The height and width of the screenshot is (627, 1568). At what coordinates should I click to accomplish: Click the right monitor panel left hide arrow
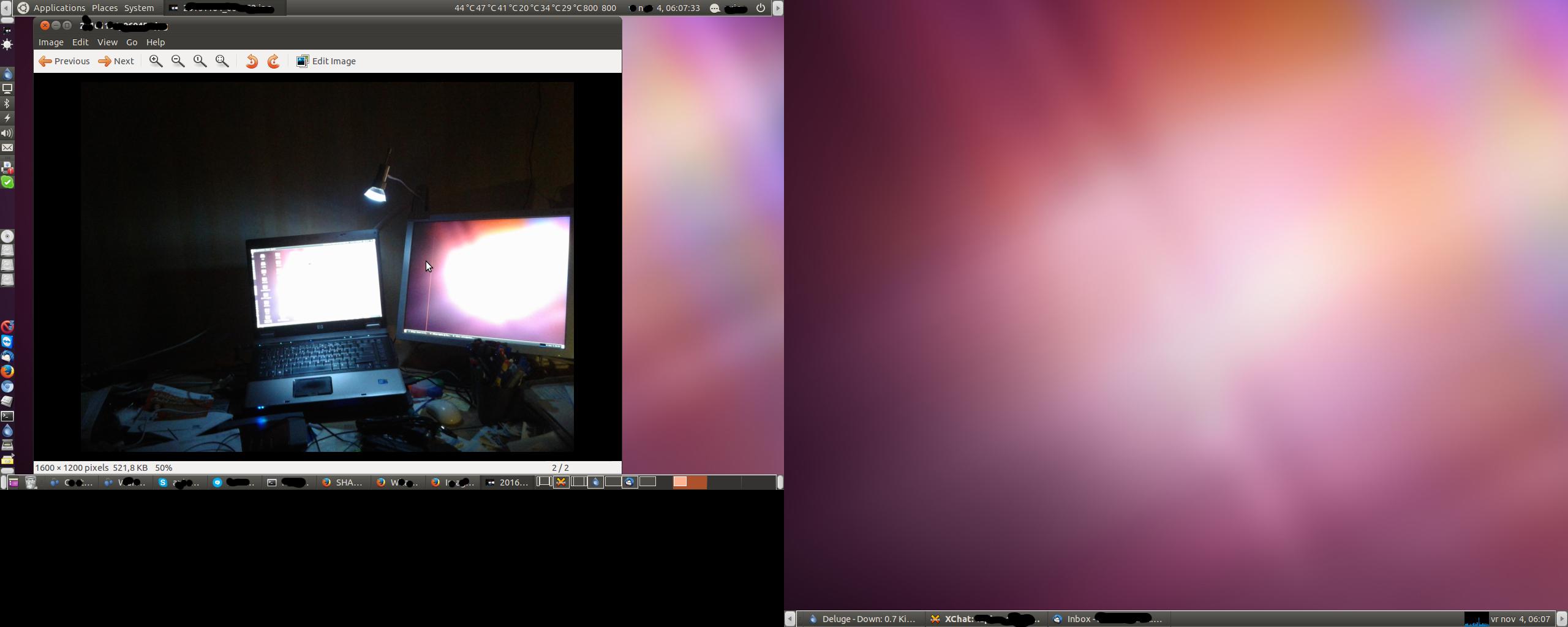[790, 619]
